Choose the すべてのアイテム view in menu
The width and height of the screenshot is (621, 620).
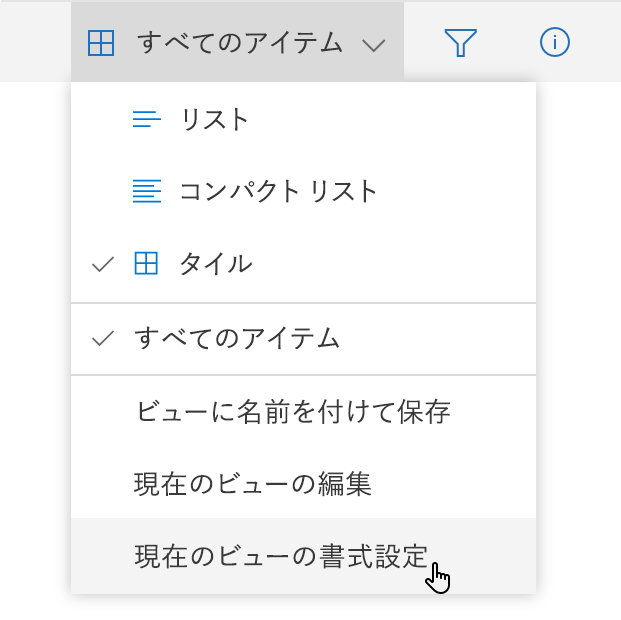303,339
